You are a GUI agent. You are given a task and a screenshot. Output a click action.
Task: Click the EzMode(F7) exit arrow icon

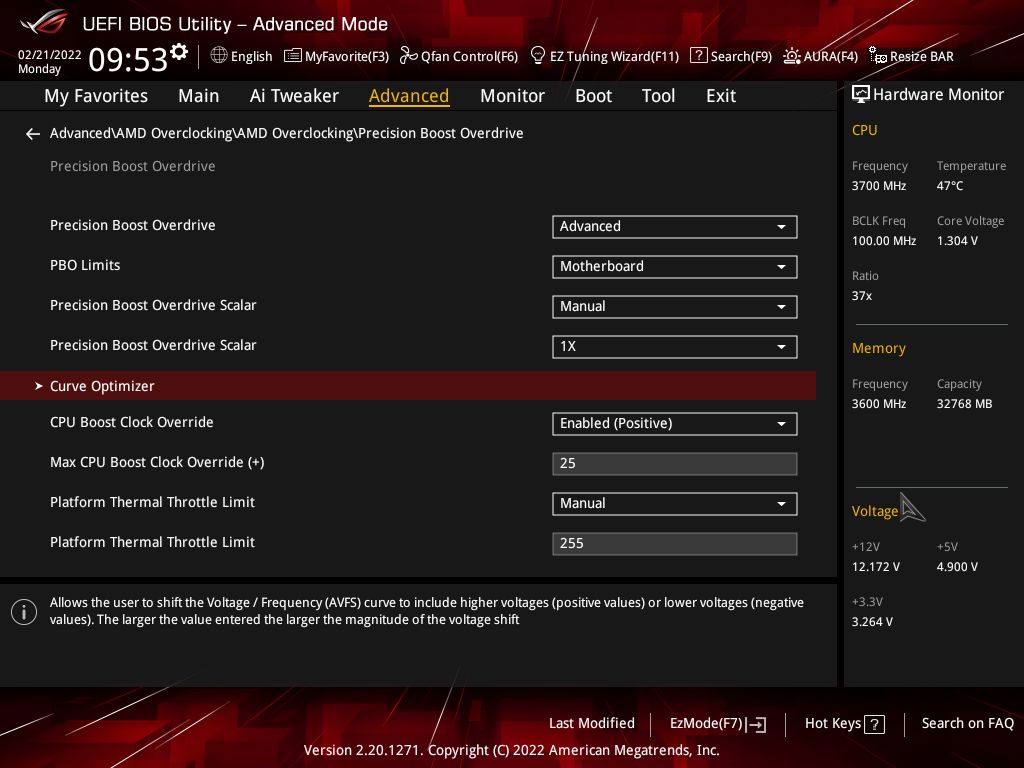756,724
